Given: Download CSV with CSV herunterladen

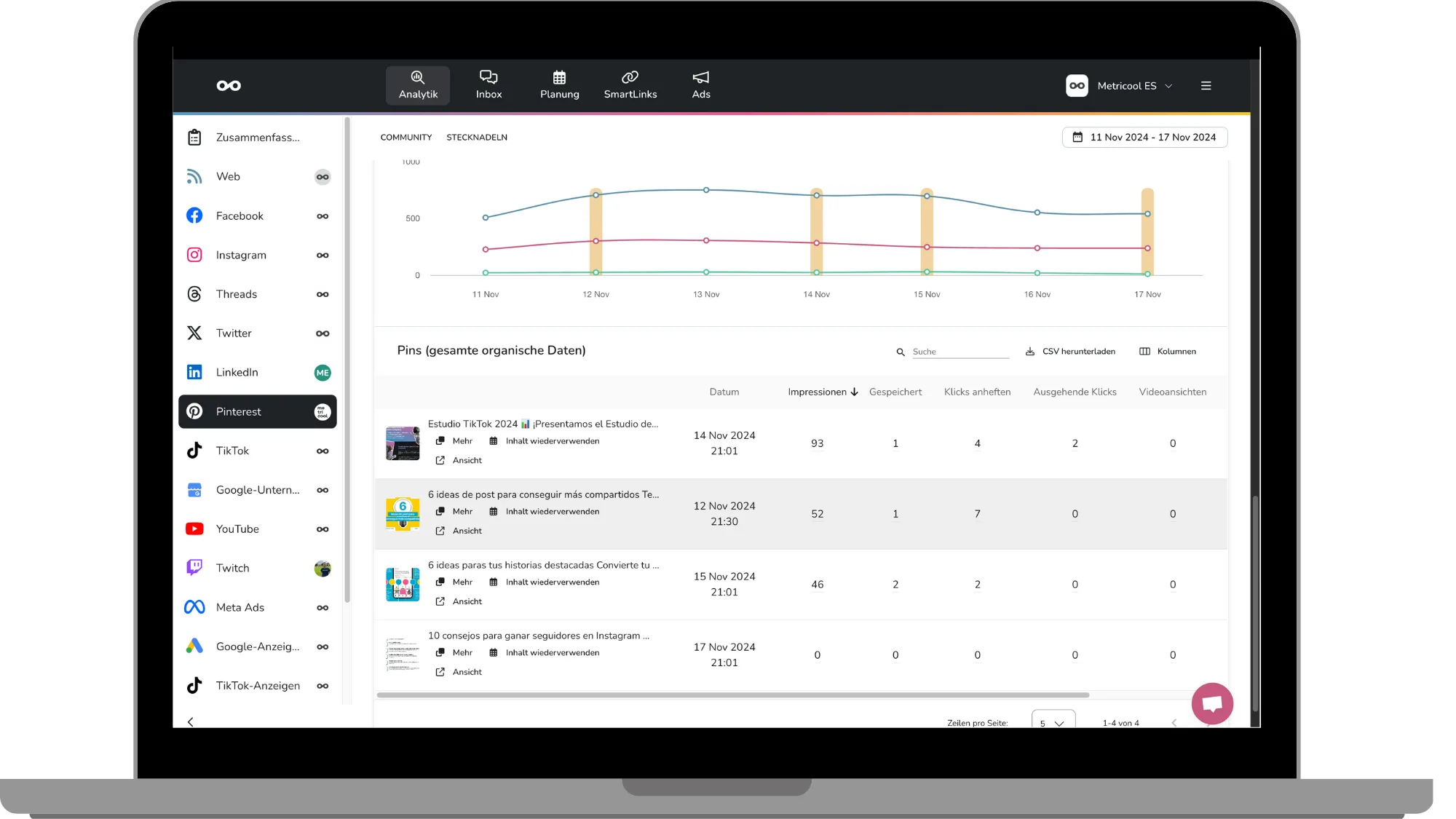Looking at the screenshot, I should 1070,352.
